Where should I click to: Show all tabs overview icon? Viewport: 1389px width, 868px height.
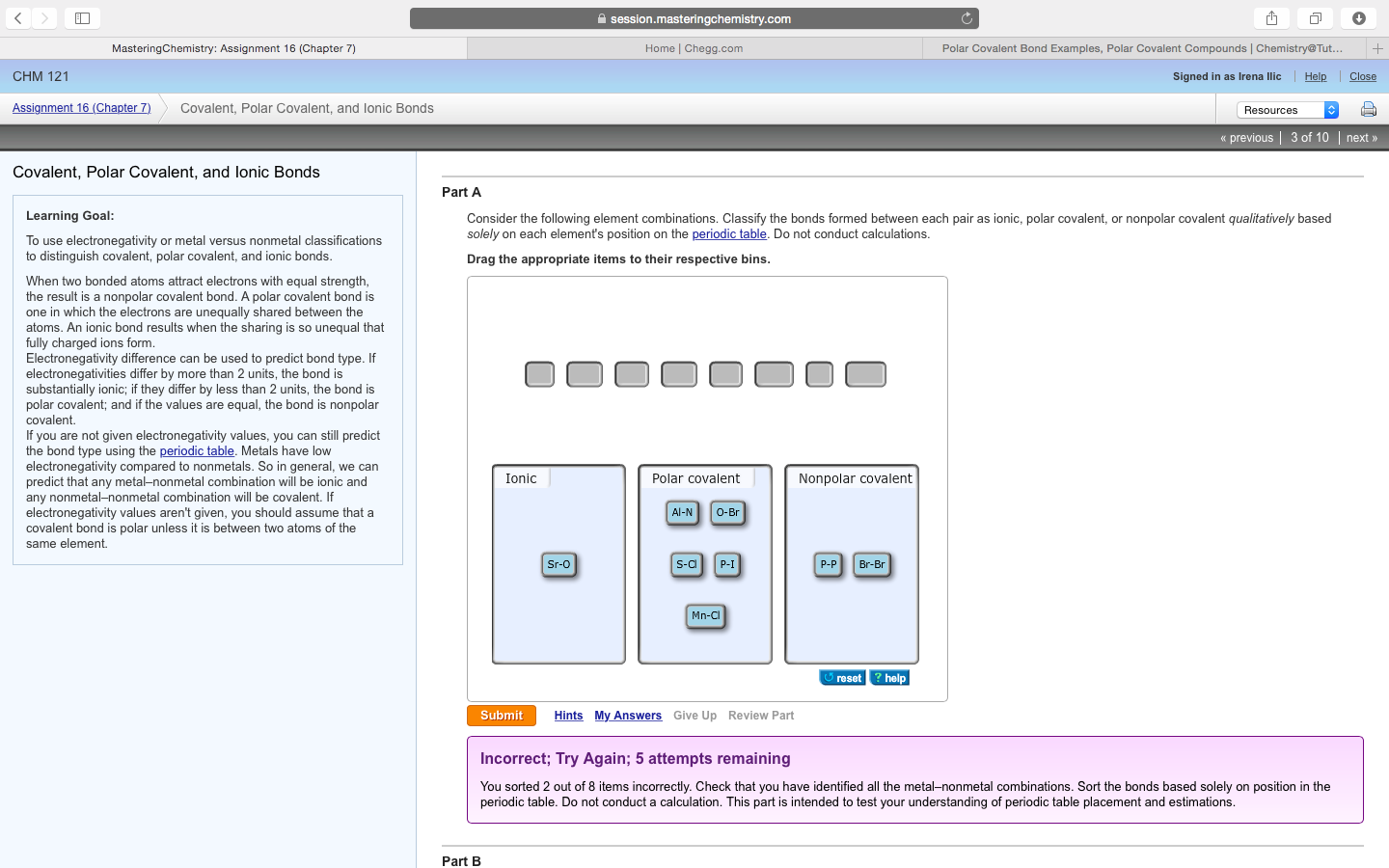coord(1315,18)
